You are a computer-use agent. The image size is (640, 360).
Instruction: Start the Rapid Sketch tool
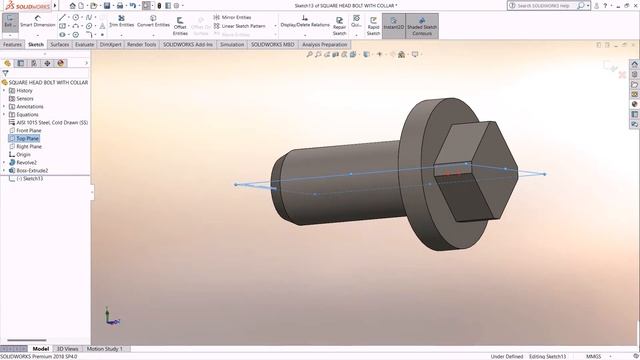coord(373,26)
